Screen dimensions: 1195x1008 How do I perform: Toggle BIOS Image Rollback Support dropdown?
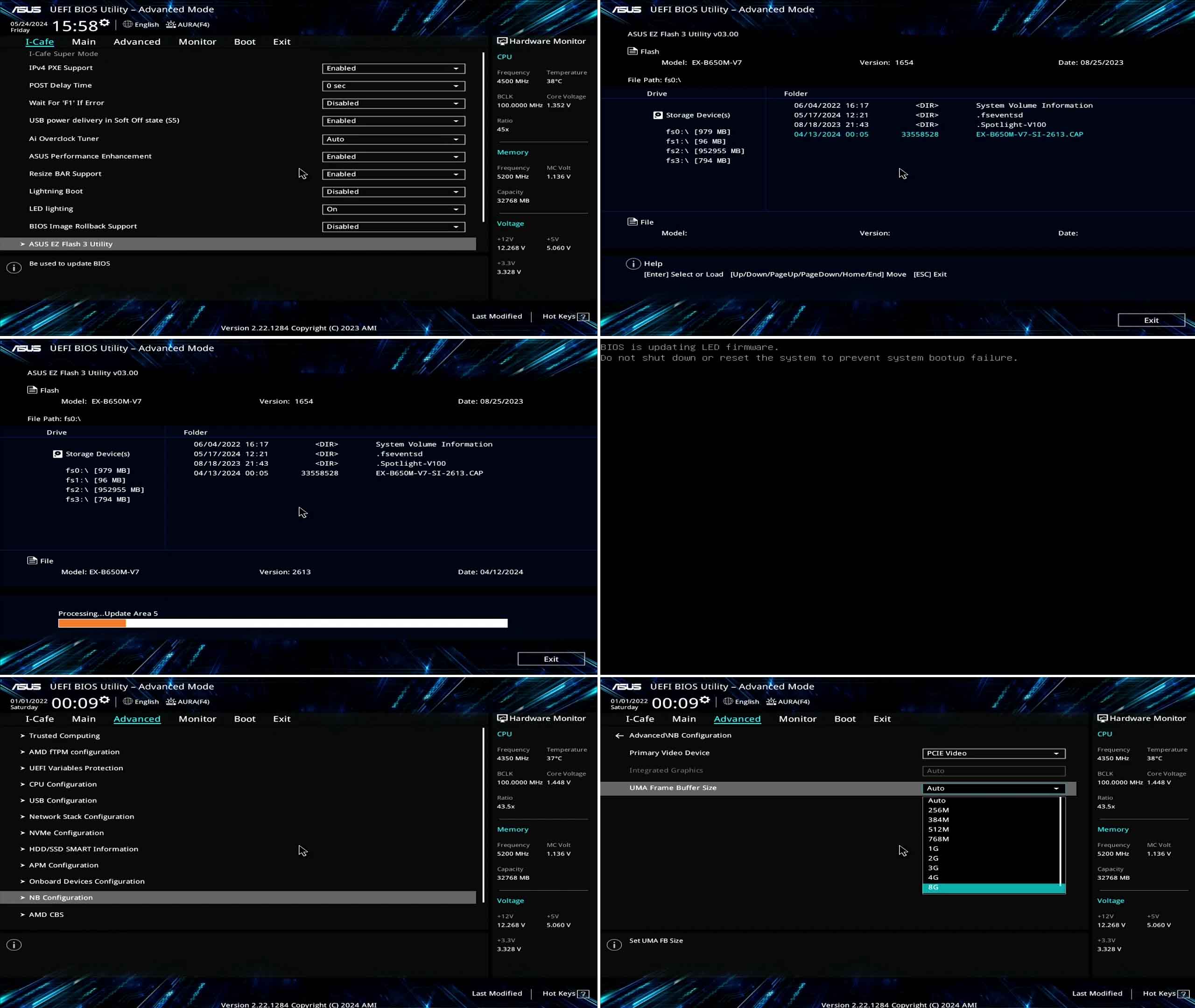393,227
